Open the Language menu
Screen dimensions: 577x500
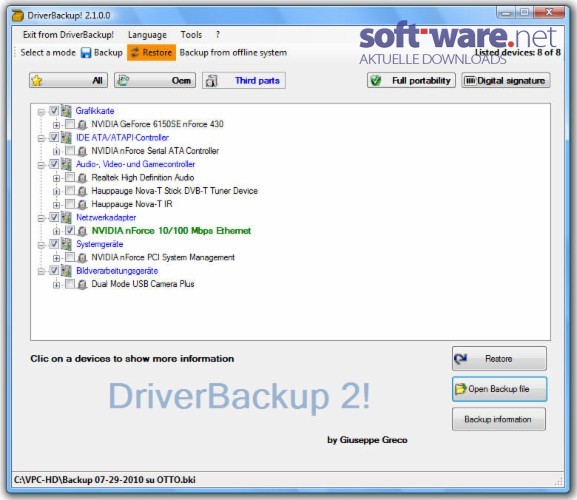[x=147, y=35]
